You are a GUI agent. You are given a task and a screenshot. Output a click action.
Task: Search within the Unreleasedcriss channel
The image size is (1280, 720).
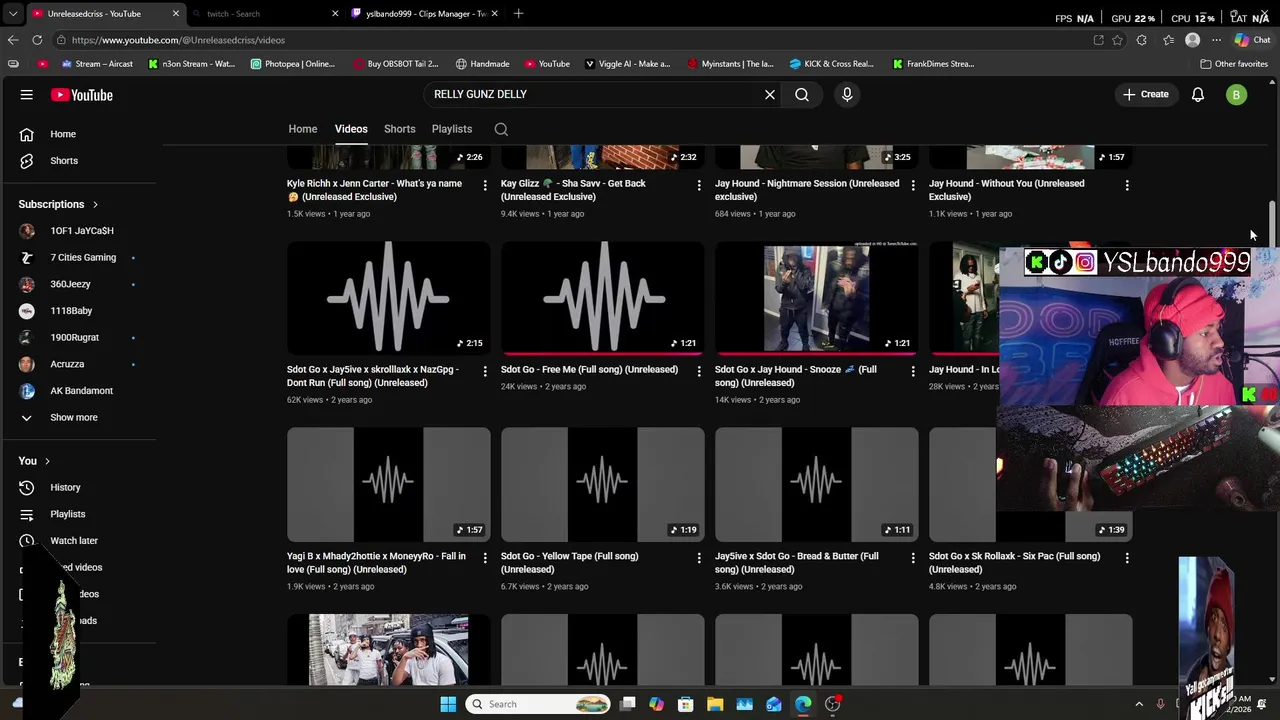point(501,129)
